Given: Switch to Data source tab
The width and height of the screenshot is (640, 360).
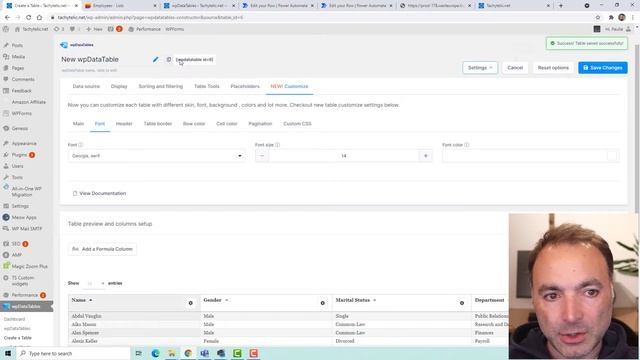Looking at the screenshot, I should (86, 87).
